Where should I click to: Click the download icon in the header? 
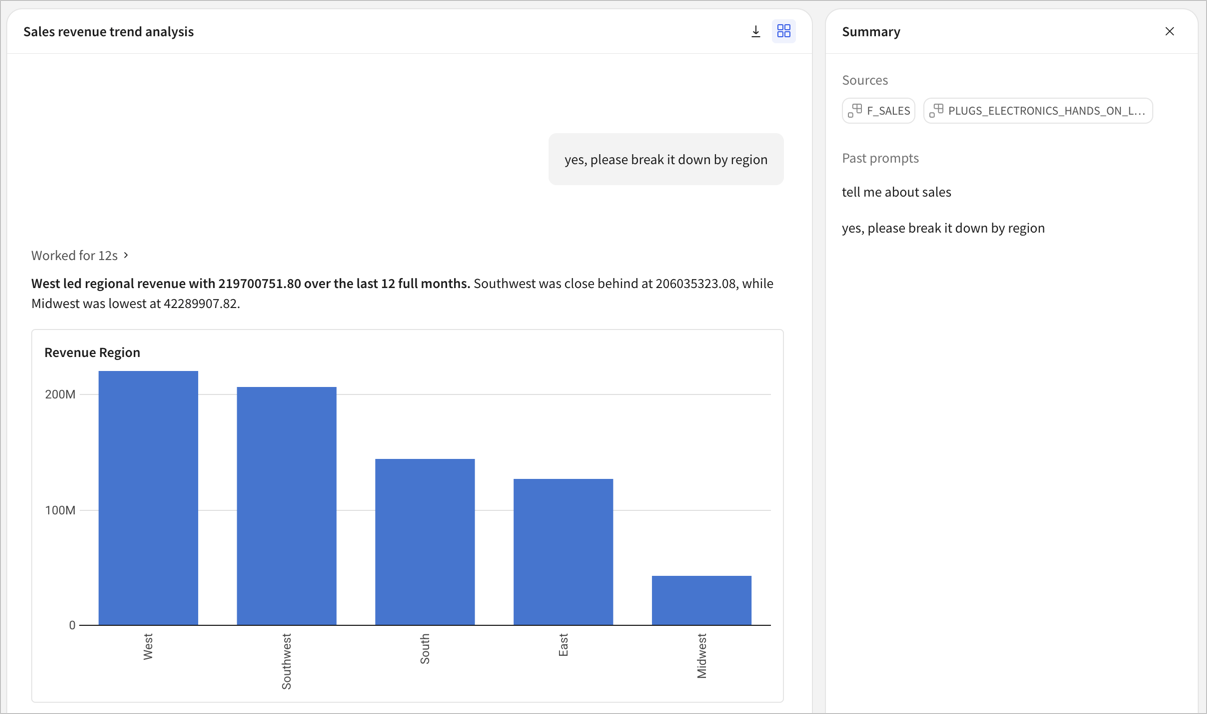pos(756,32)
